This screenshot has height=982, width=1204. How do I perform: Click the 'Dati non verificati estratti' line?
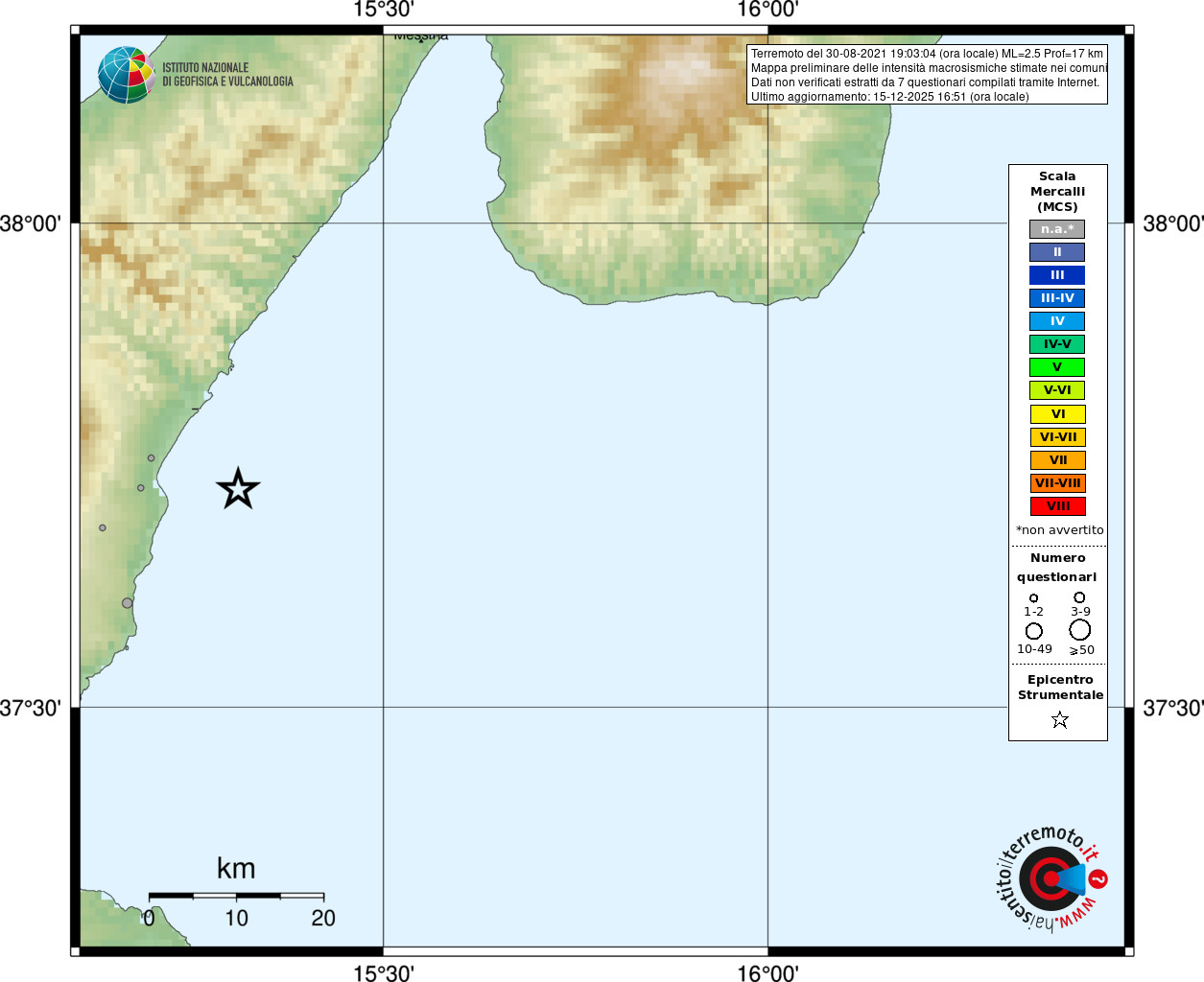[x=925, y=82]
